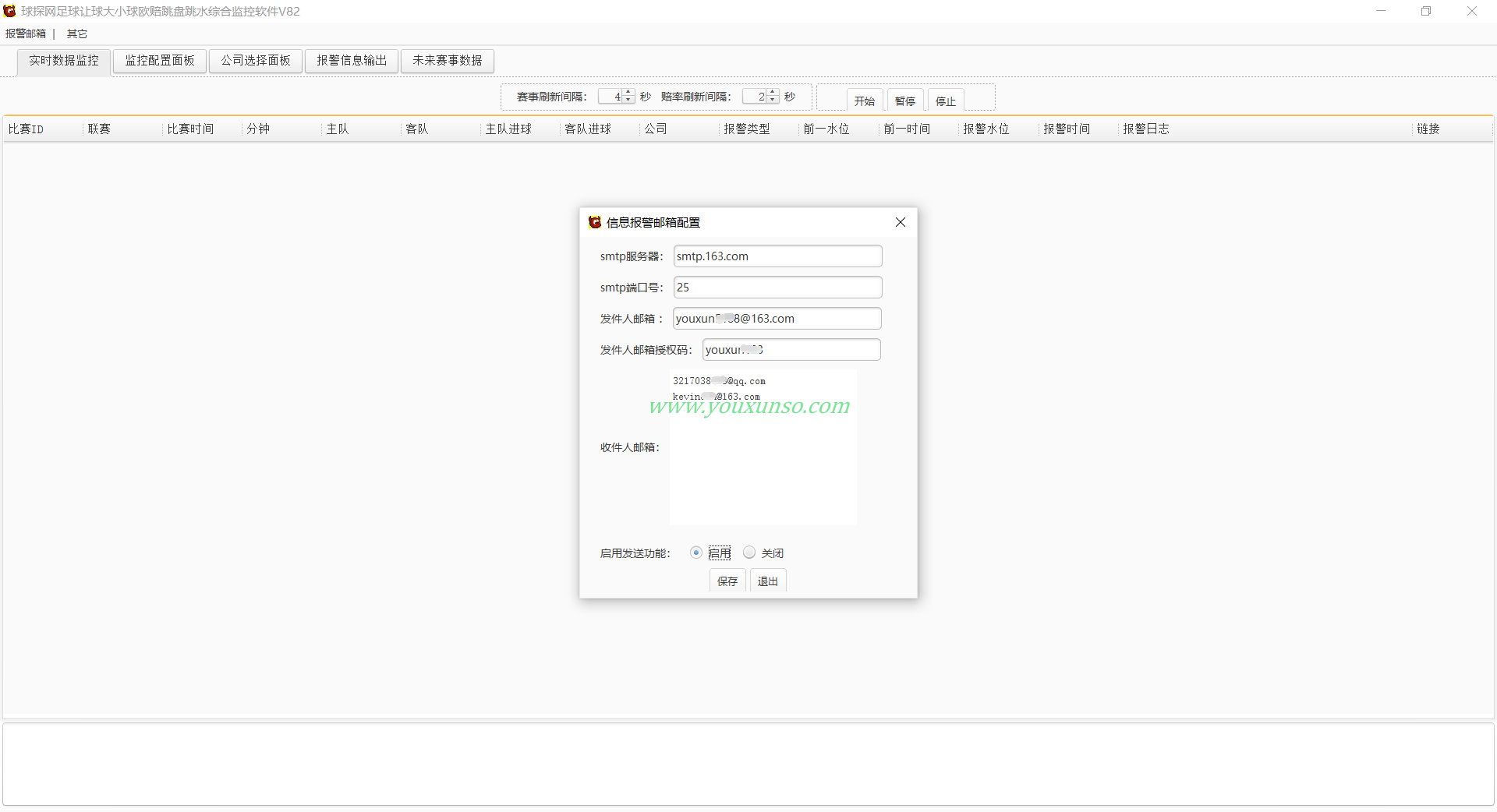
Task: Open the 报警邮箱 menu
Action: coord(26,34)
